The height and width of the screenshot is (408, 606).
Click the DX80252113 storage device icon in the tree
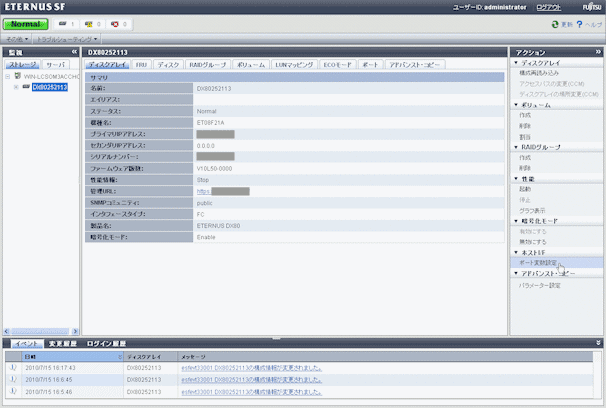26,87
